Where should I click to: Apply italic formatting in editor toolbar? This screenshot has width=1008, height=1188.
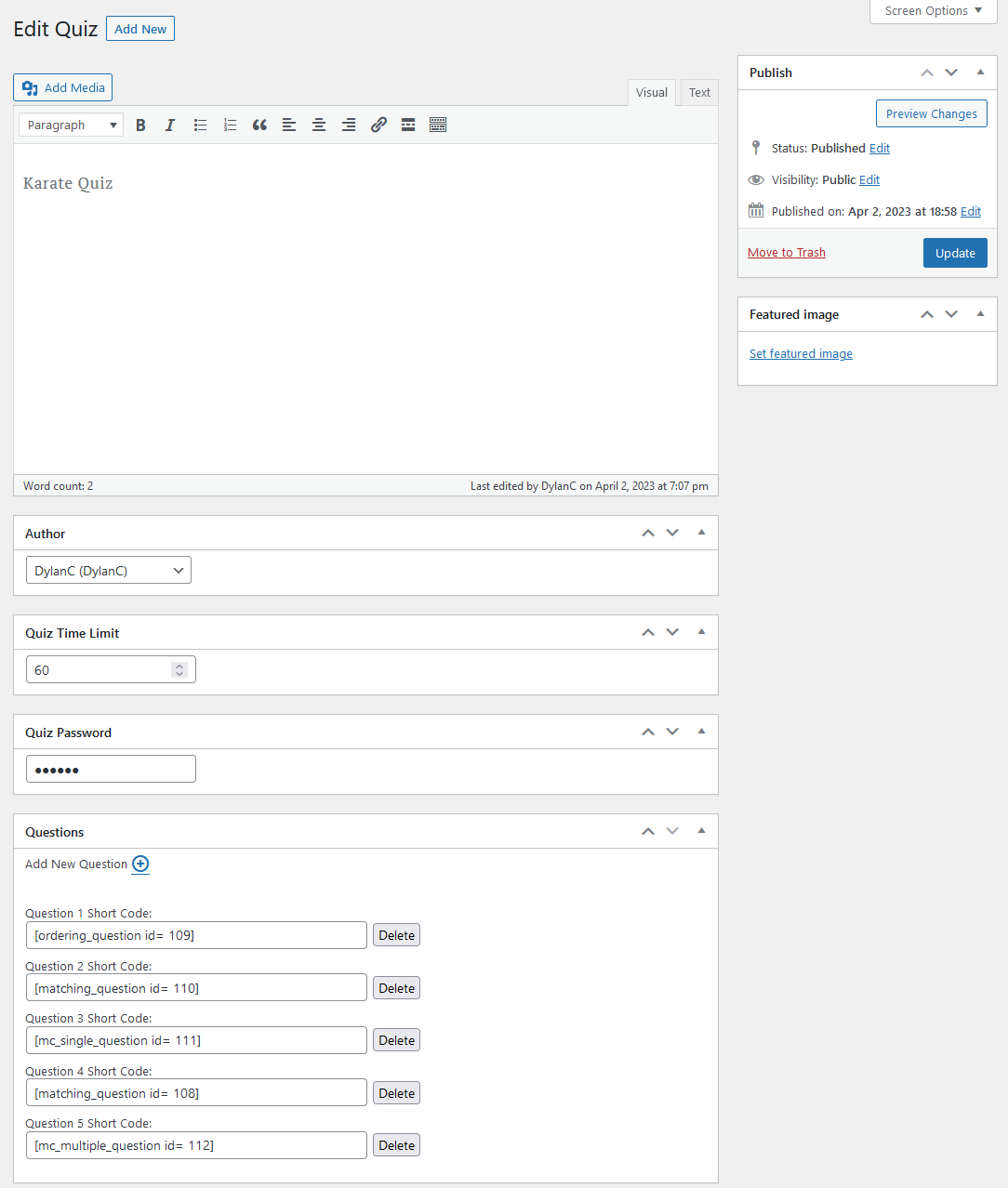[170, 125]
